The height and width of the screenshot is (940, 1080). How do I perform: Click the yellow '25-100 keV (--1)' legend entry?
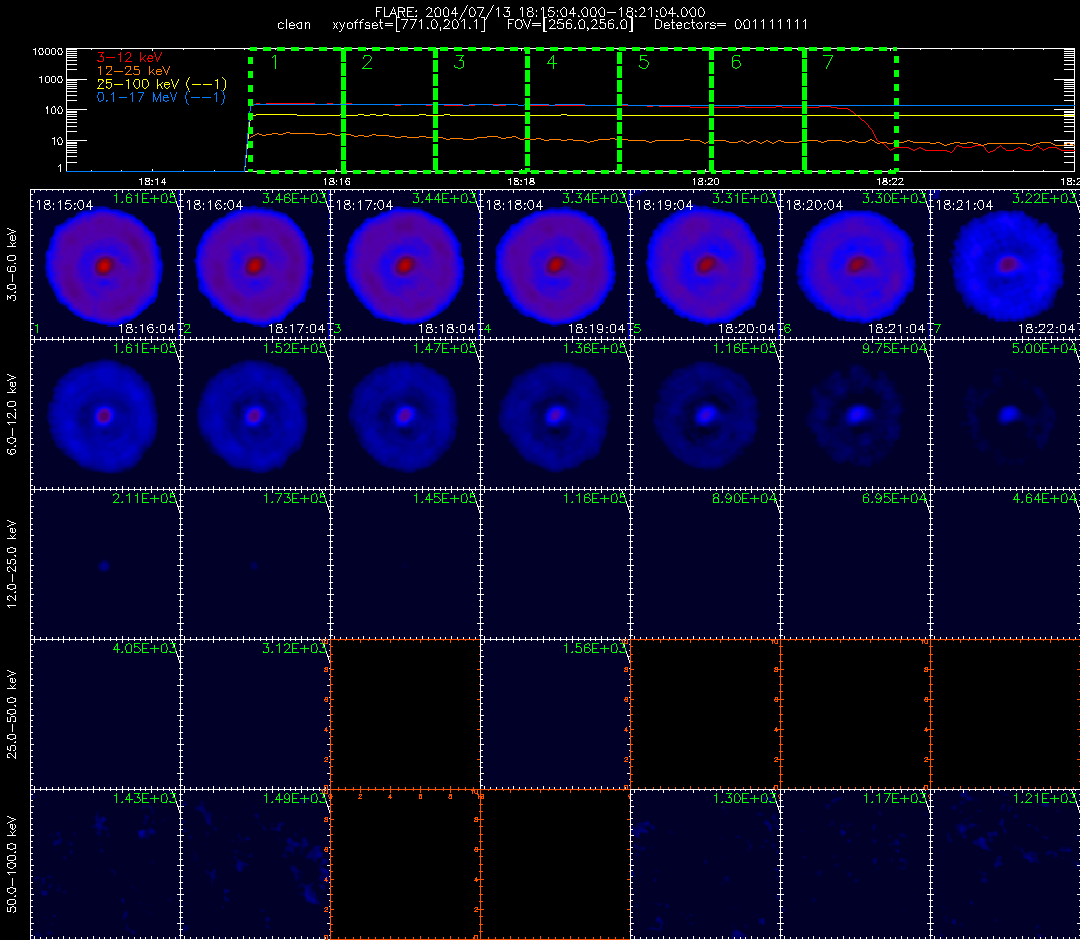tap(162, 83)
